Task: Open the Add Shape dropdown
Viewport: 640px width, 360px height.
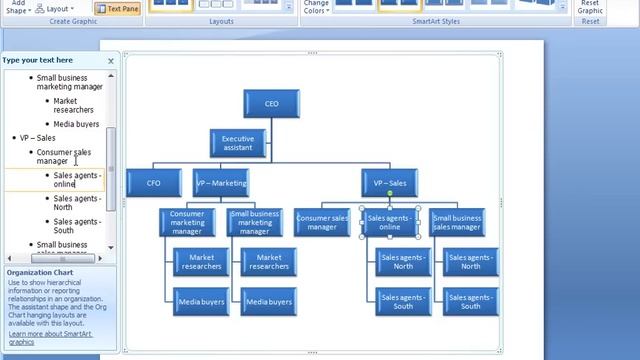Action: pos(18,7)
